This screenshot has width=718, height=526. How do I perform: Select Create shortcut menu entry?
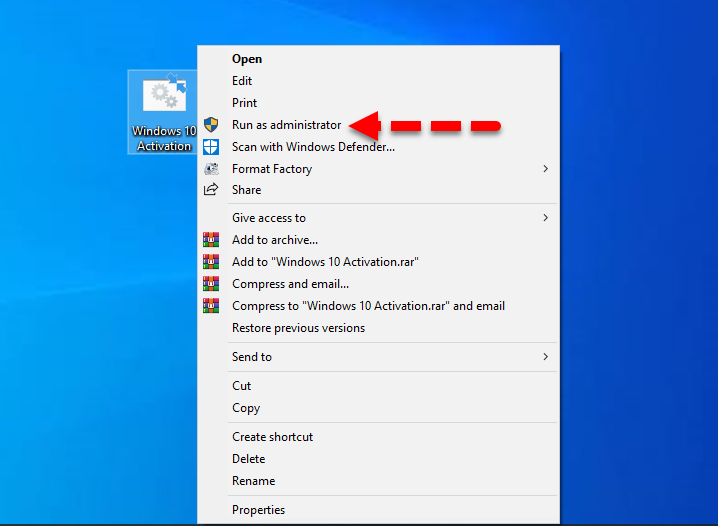(272, 437)
